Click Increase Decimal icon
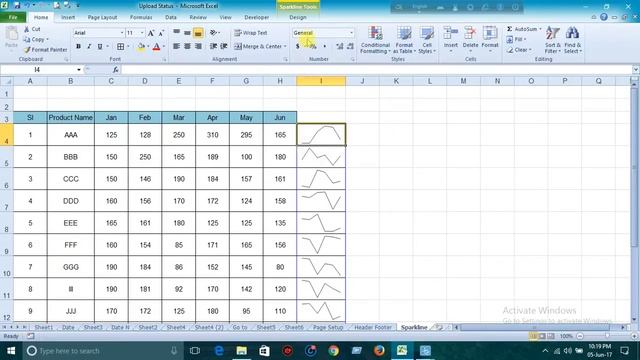Viewport: 640px width, 360px height. (x=340, y=47)
